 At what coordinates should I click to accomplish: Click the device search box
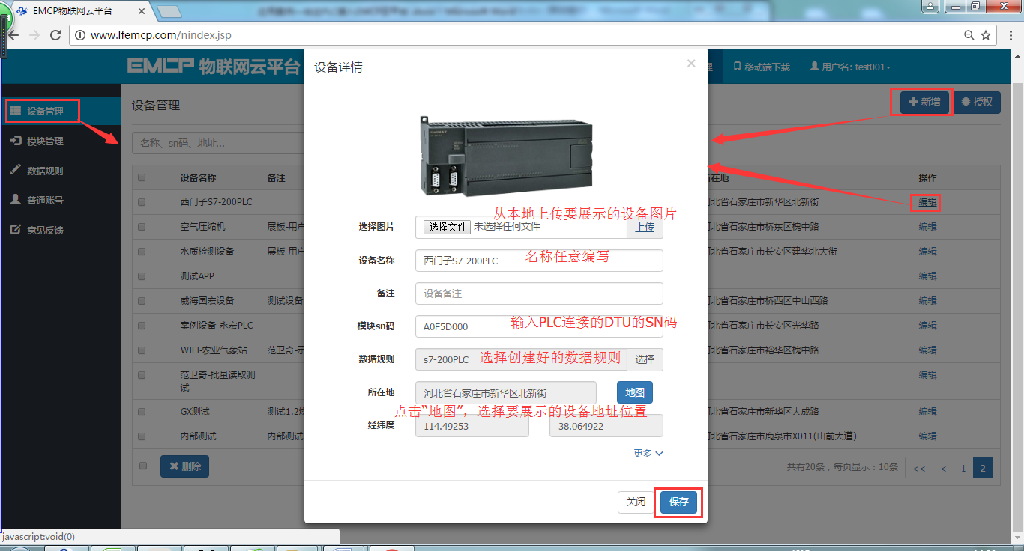pyautogui.click(x=218, y=143)
